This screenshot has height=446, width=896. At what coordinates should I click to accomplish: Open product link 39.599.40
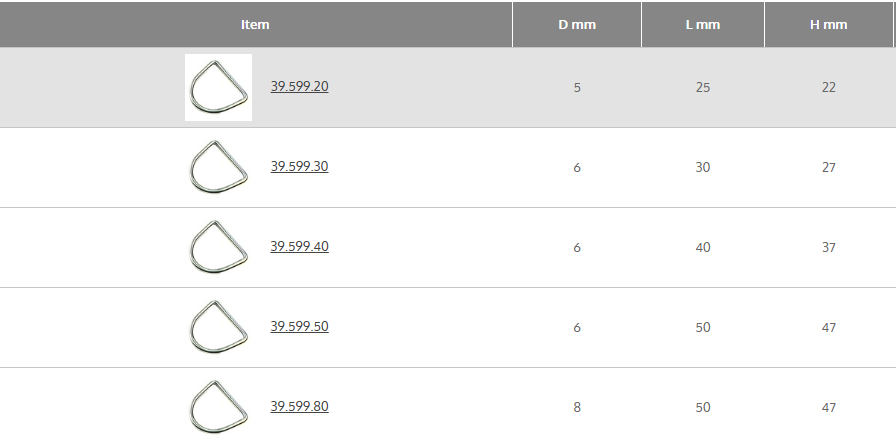[x=299, y=246]
